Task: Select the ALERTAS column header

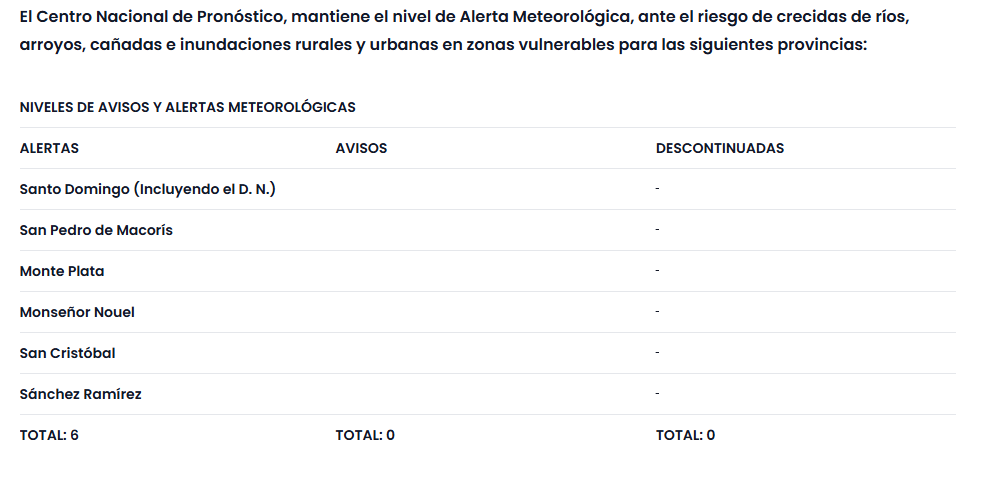Action: [x=49, y=148]
